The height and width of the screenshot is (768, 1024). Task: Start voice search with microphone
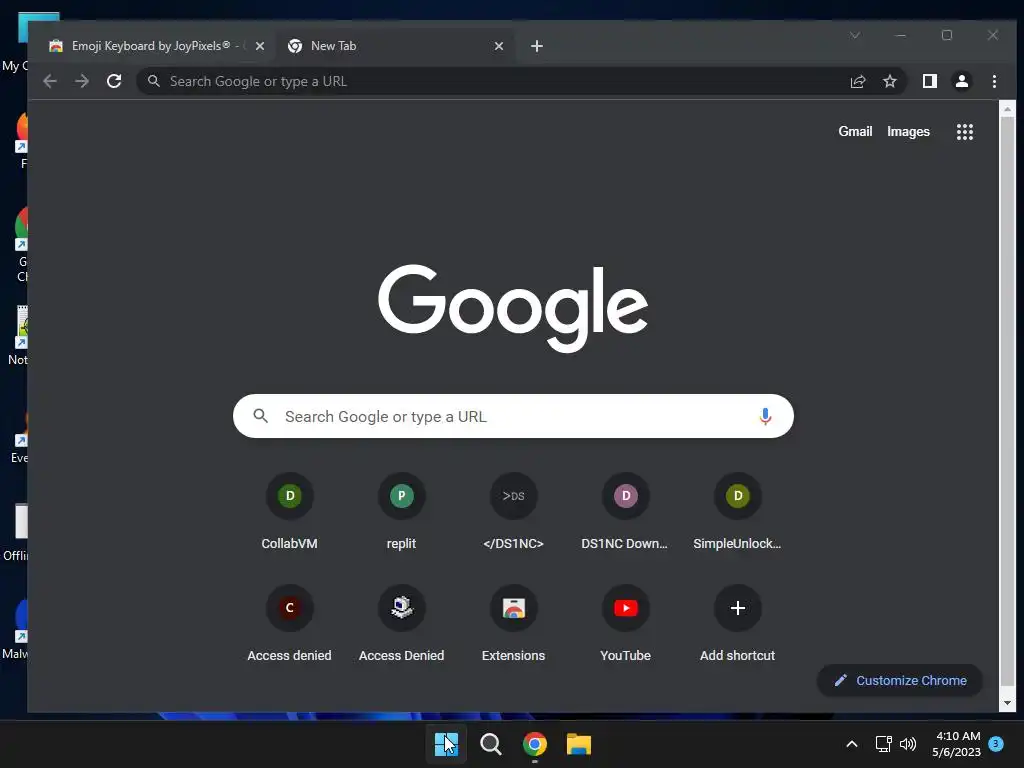765,416
